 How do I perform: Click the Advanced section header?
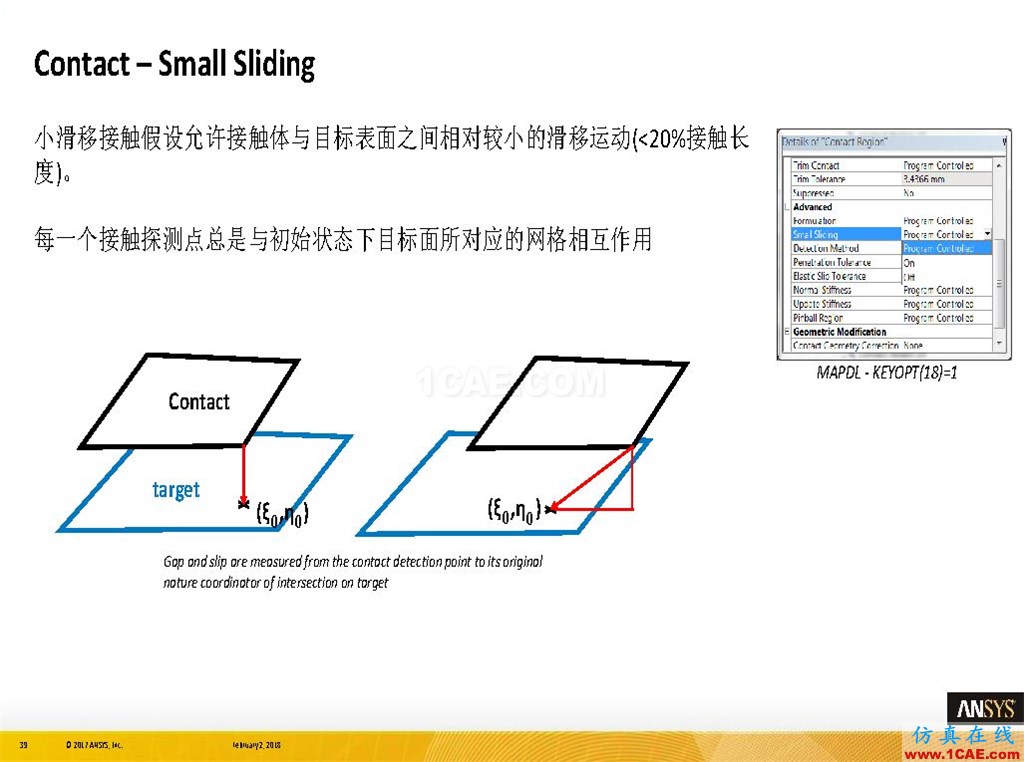click(812, 207)
